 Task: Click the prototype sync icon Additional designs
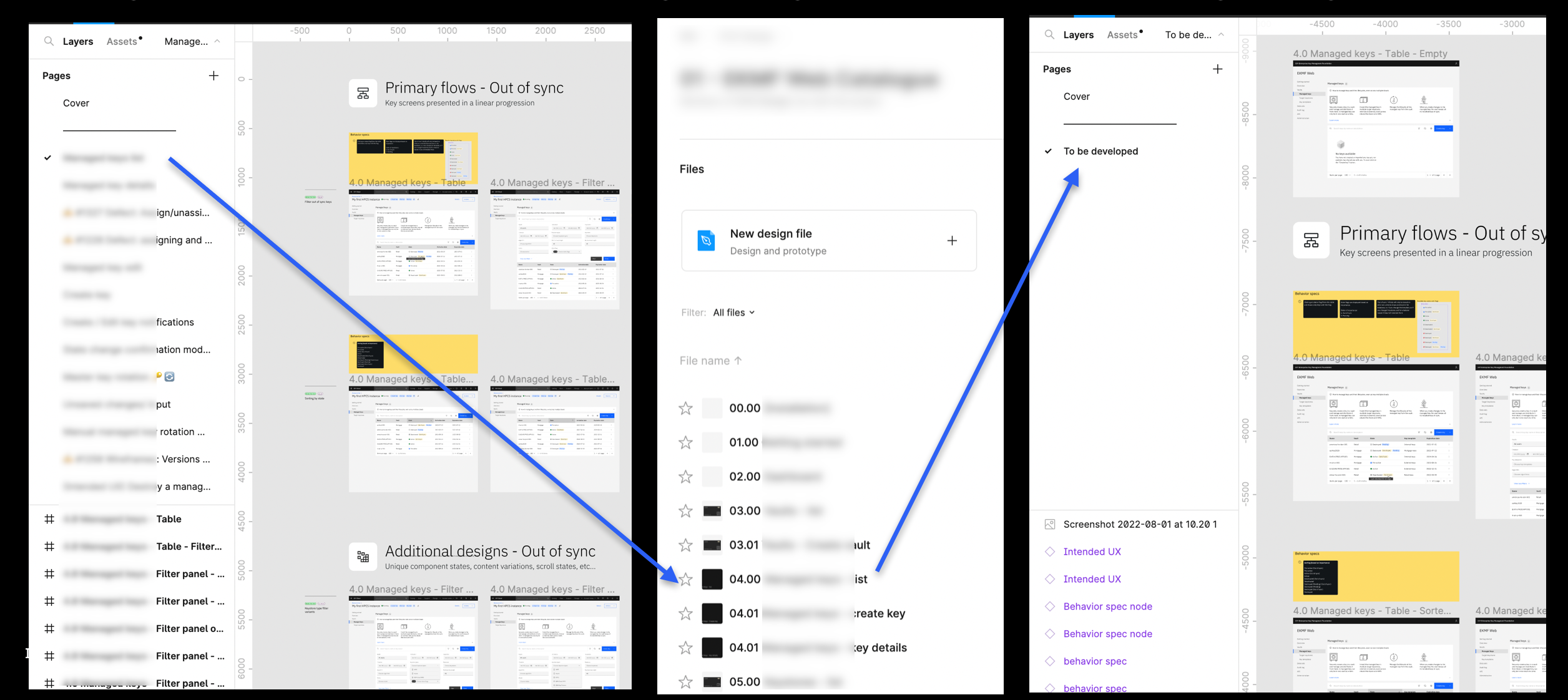(362, 557)
